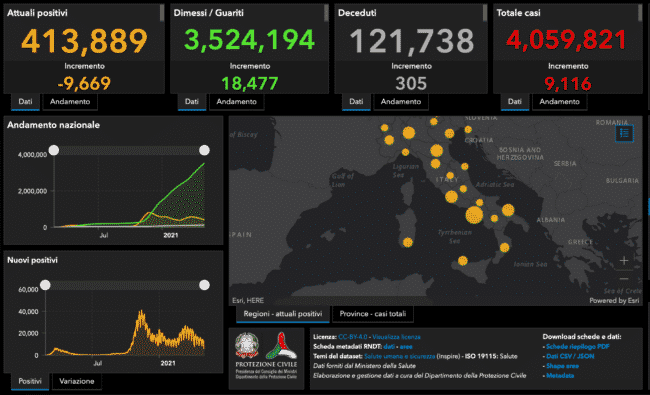The height and width of the screenshot is (395, 650).
Task: Show Province - casi totali map tab
Action: click(x=373, y=314)
